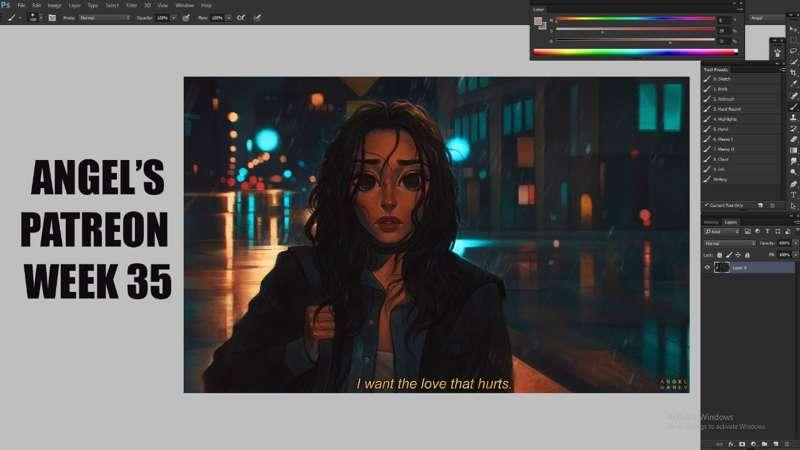
Task: Select the Gradient tool
Action: (x=793, y=151)
